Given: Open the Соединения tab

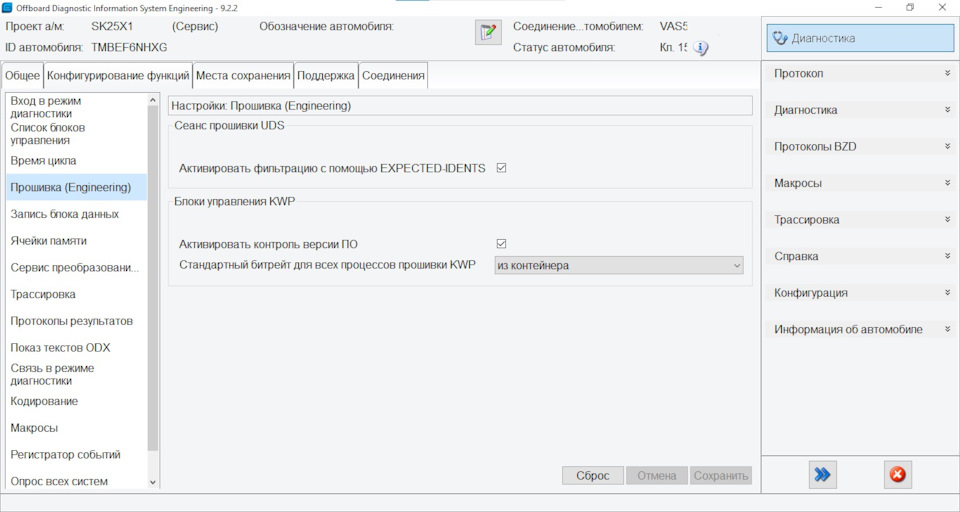Looking at the screenshot, I should click(x=393, y=76).
